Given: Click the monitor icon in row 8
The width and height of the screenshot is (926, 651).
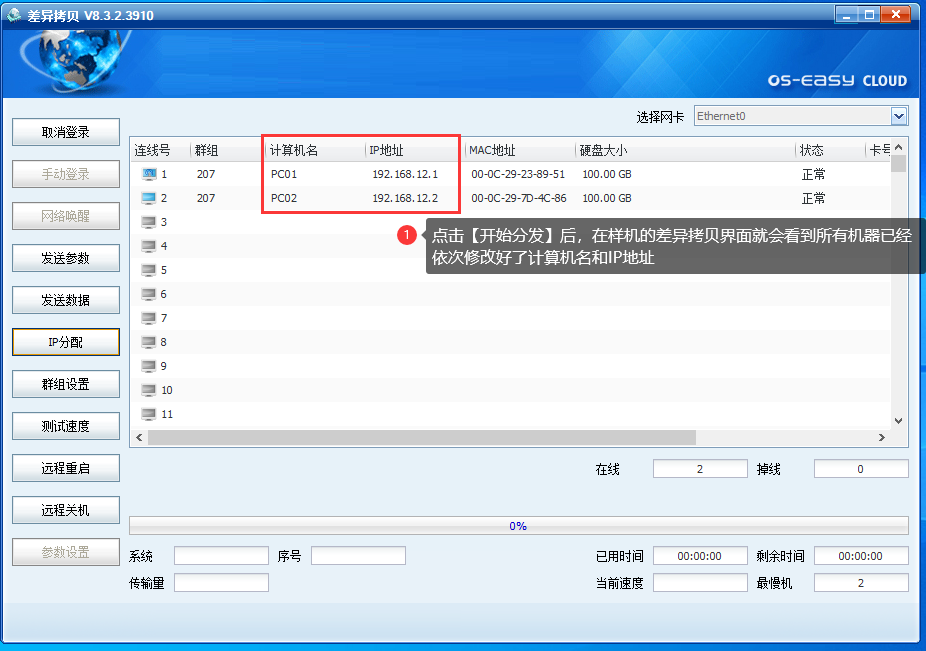Looking at the screenshot, I should (149, 342).
